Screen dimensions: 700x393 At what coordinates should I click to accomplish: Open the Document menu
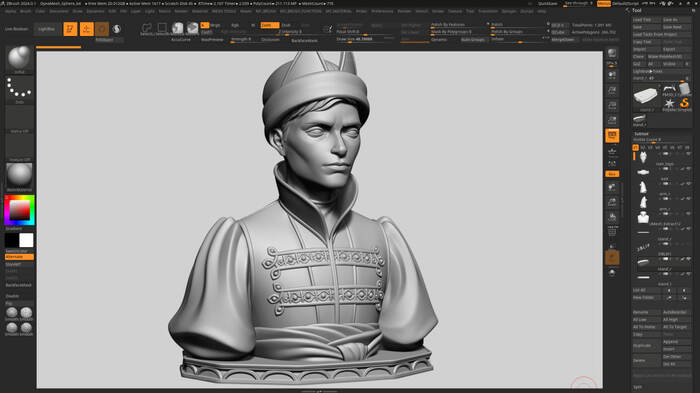[x=59, y=11]
